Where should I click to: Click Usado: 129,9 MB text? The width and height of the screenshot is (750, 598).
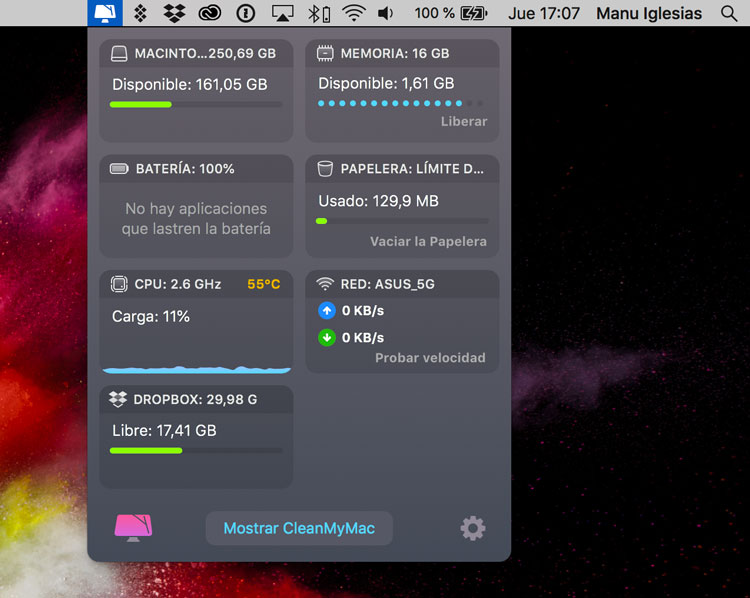[379, 200]
